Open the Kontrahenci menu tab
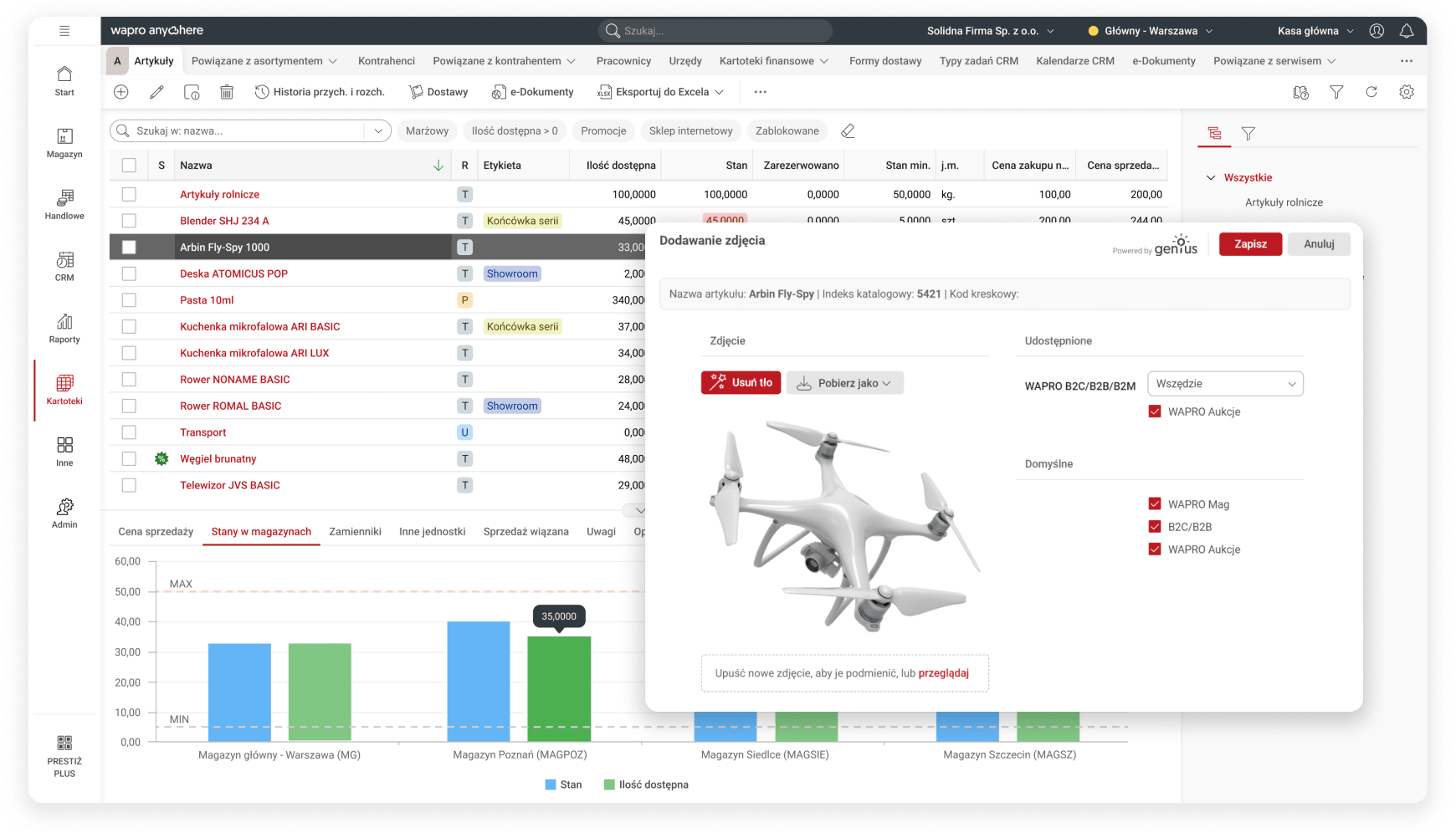Screen dimensions: 1456x833 pyautogui.click(x=386, y=61)
